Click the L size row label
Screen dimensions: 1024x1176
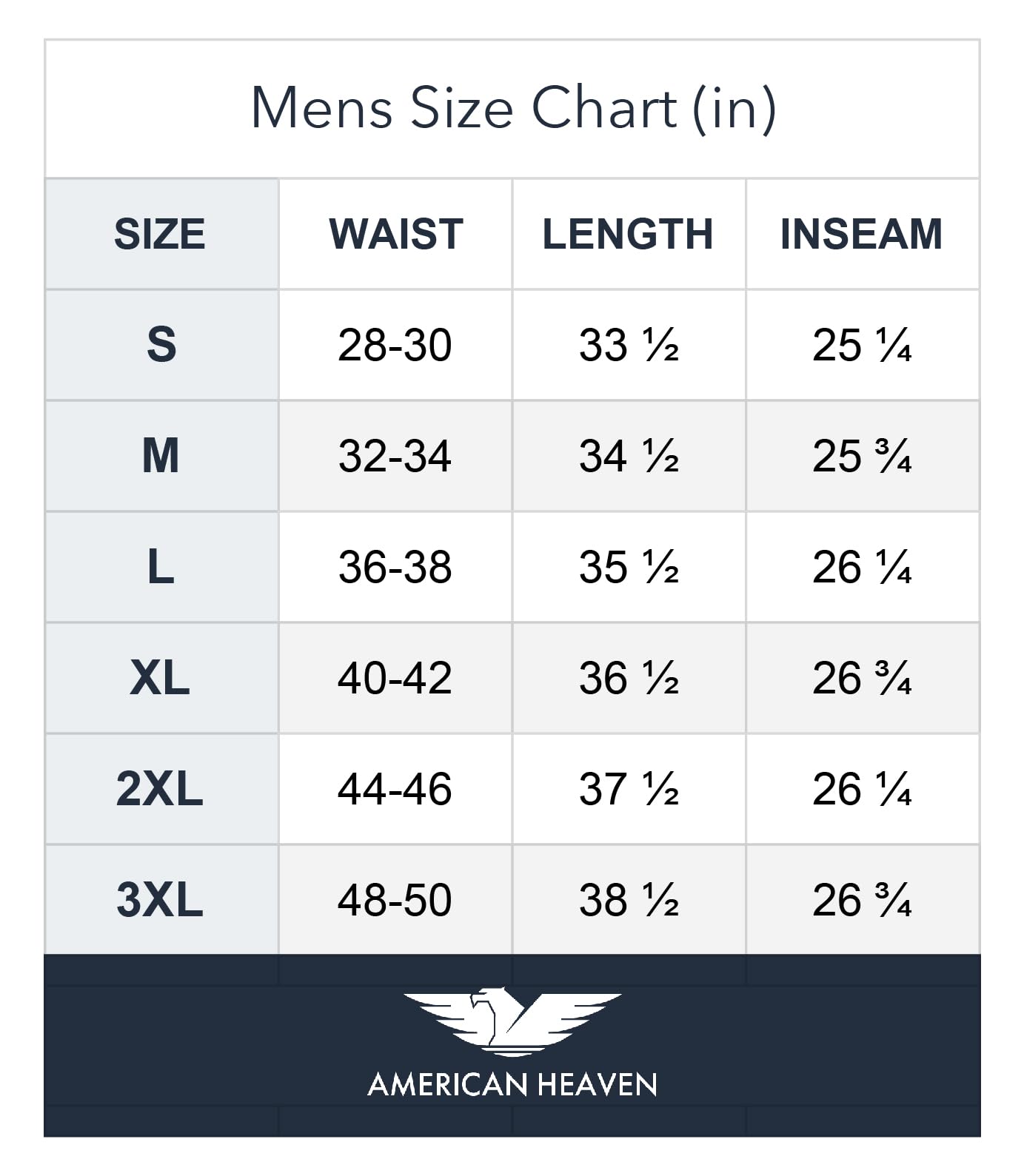point(161,567)
